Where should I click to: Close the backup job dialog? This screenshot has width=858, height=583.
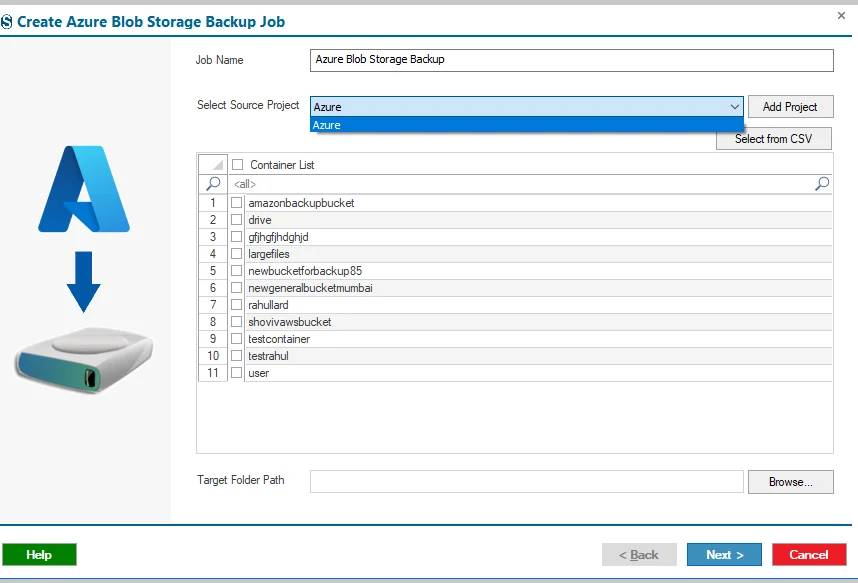842,16
